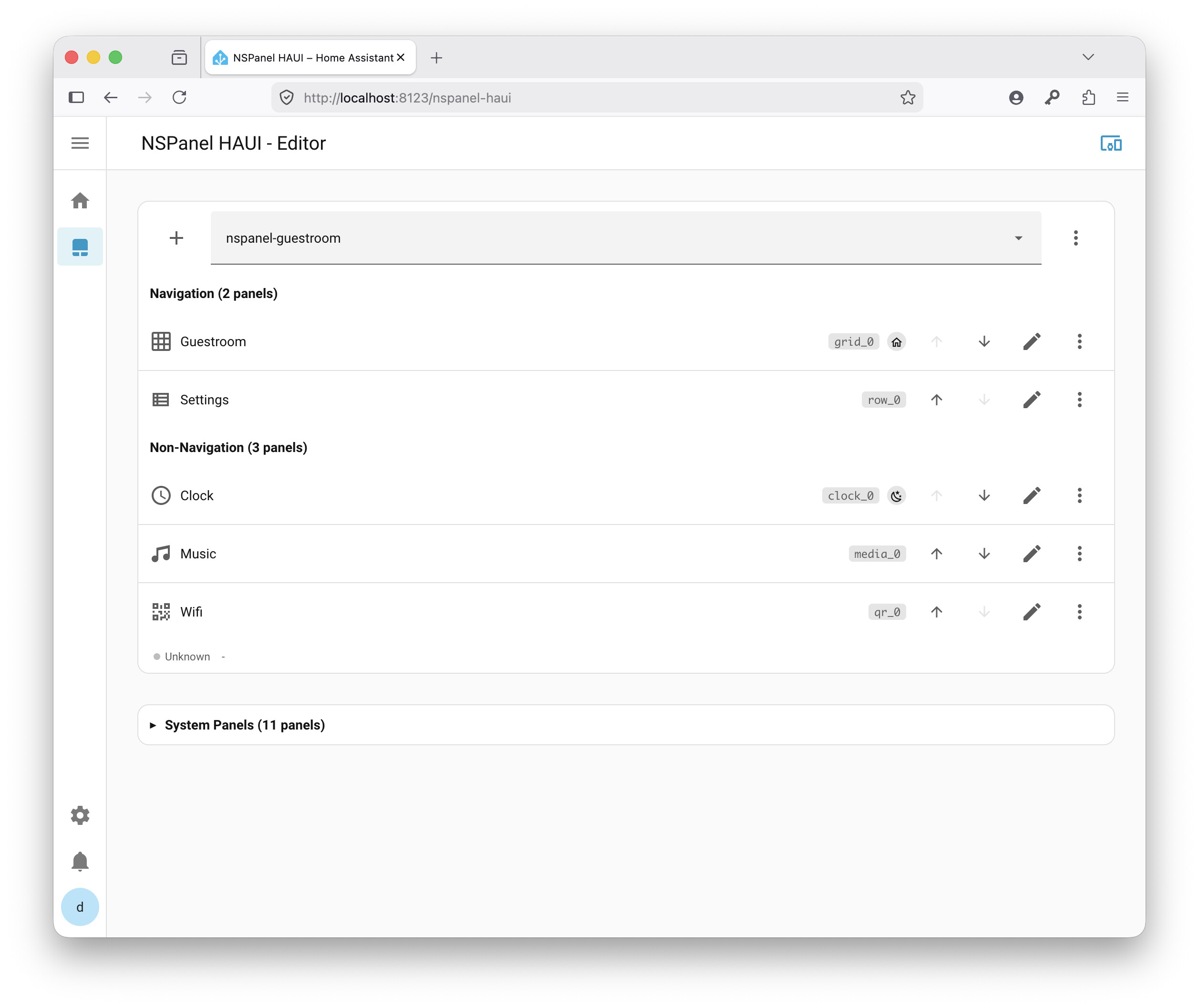
Task: Click the Clock panel name
Action: (x=196, y=495)
